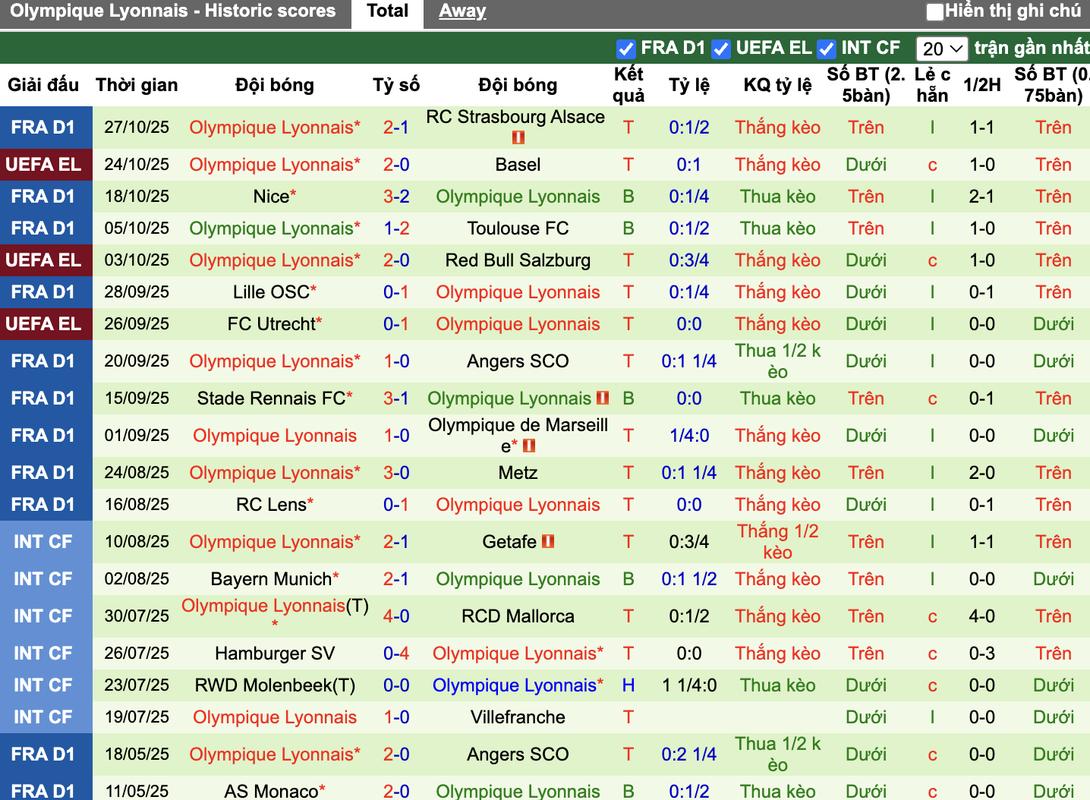Click Thua 1/2 kèo on 20/09/25 row

tap(777, 361)
